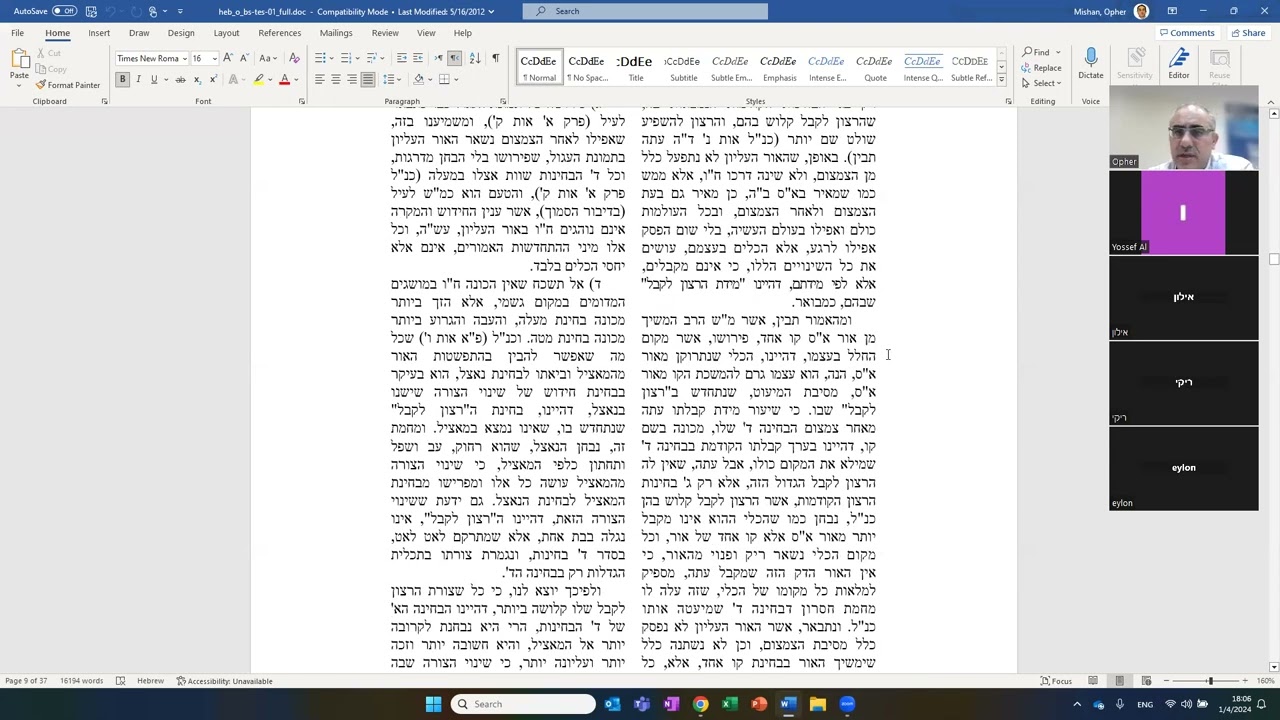Screen dimensions: 1280x720
Task: Align text to center
Action: tap(336, 80)
